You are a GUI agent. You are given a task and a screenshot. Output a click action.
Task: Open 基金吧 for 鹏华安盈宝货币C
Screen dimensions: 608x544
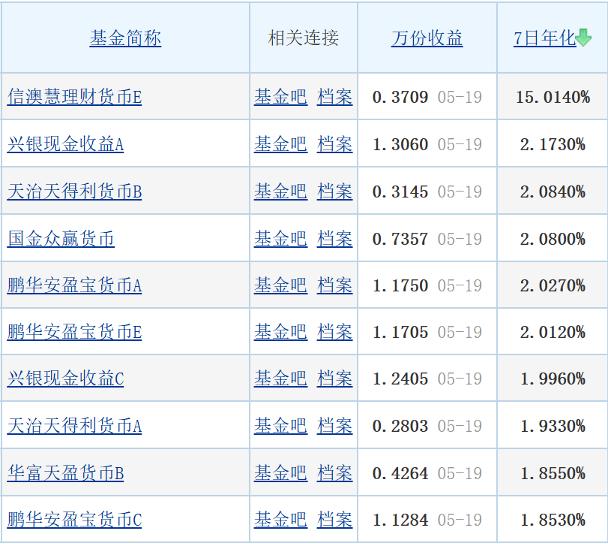(281, 520)
